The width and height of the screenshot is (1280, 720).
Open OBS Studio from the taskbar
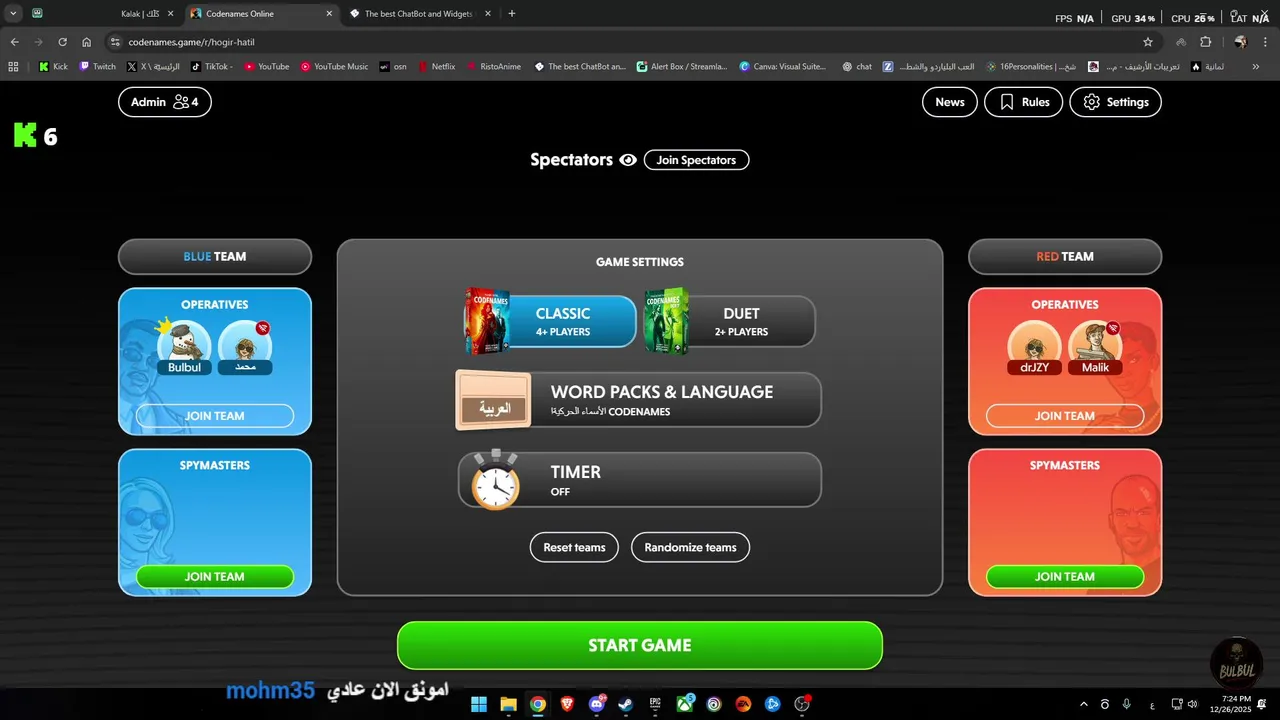coord(802,704)
